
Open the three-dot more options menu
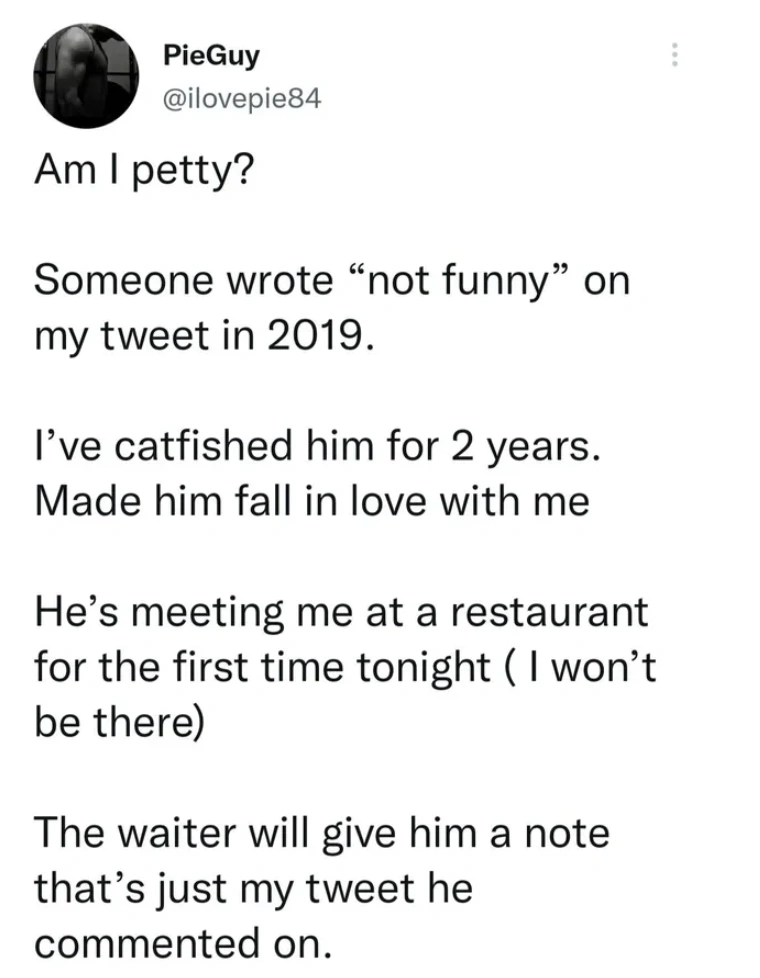click(x=676, y=55)
